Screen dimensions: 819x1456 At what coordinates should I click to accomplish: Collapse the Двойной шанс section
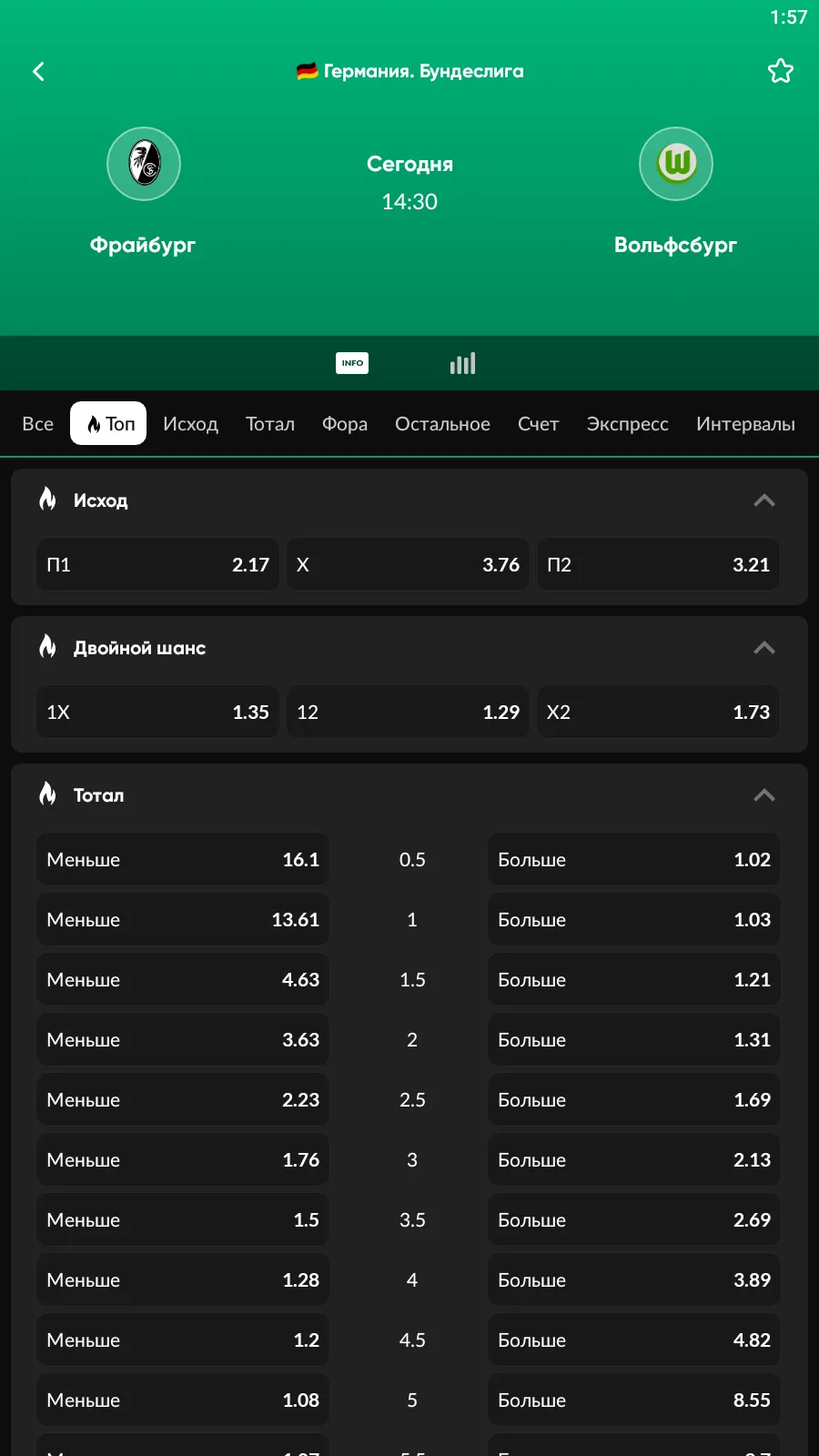[x=764, y=648]
